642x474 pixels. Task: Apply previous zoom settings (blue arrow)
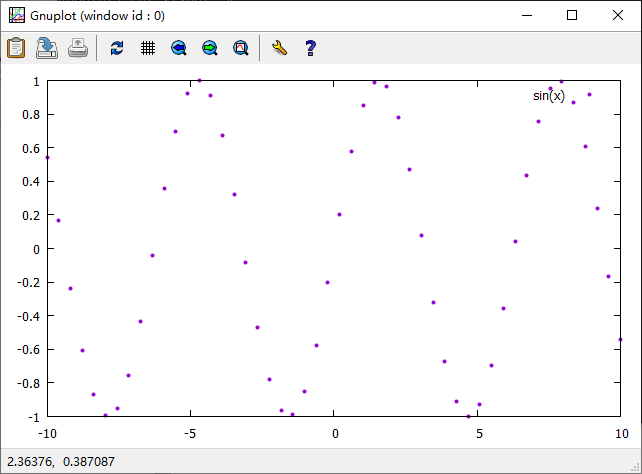pyautogui.click(x=179, y=48)
